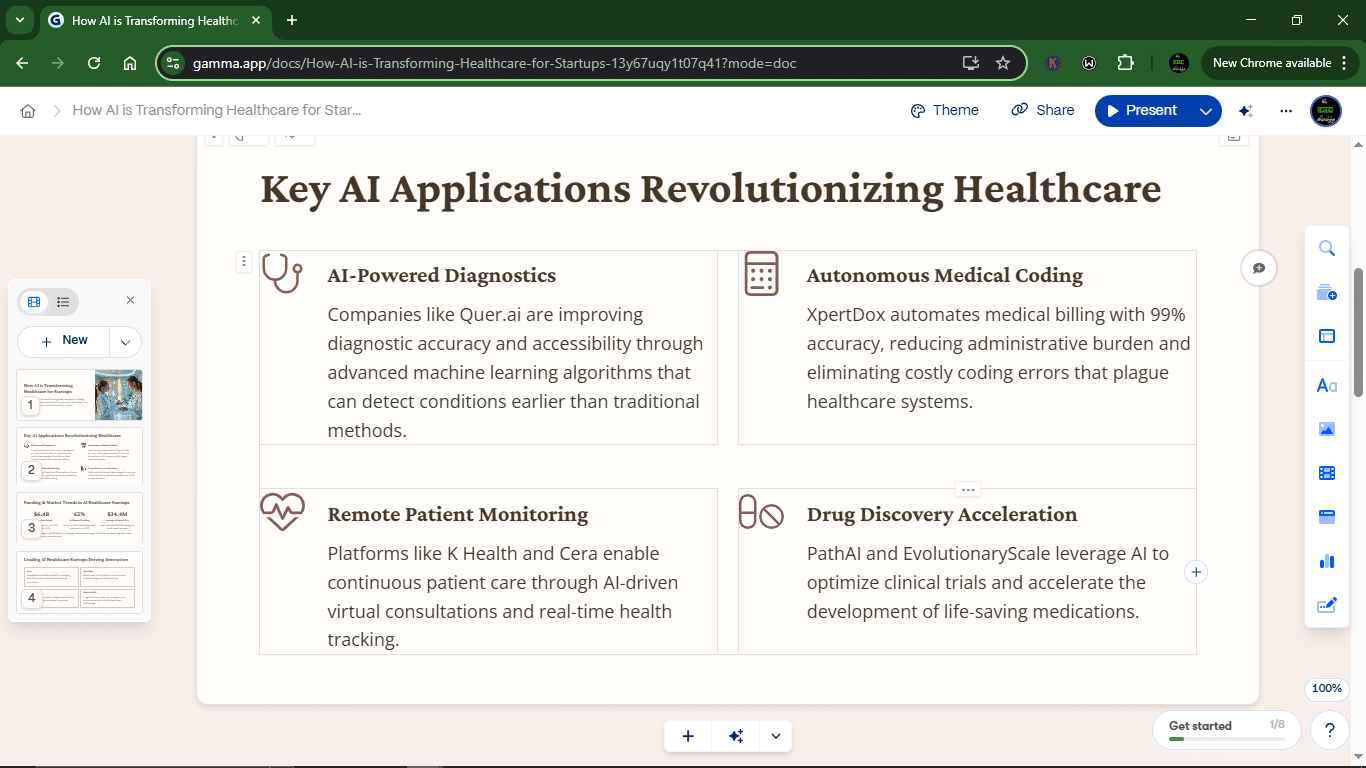The height and width of the screenshot is (768, 1366).
Task: Switch to list view in the card panel
Action: click(63, 302)
